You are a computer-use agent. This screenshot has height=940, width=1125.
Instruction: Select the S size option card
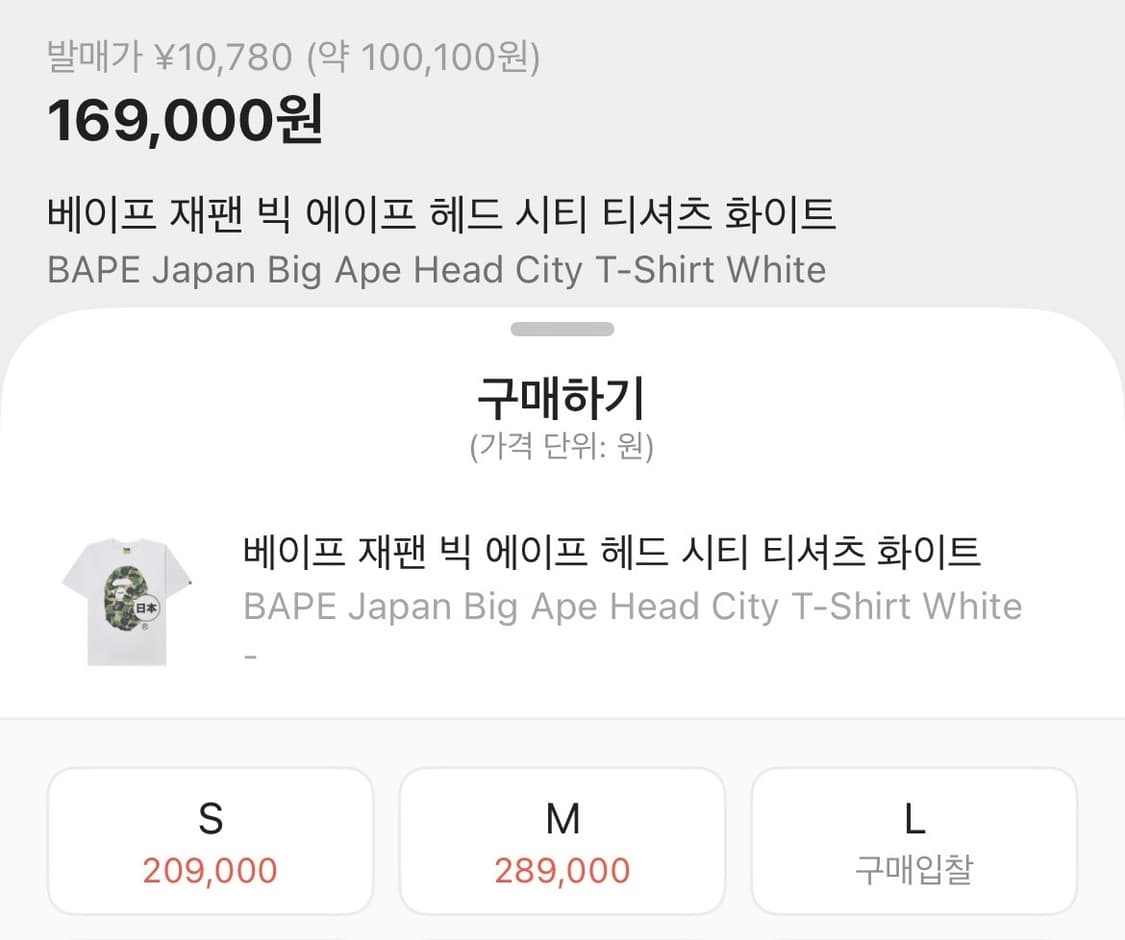(x=209, y=840)
